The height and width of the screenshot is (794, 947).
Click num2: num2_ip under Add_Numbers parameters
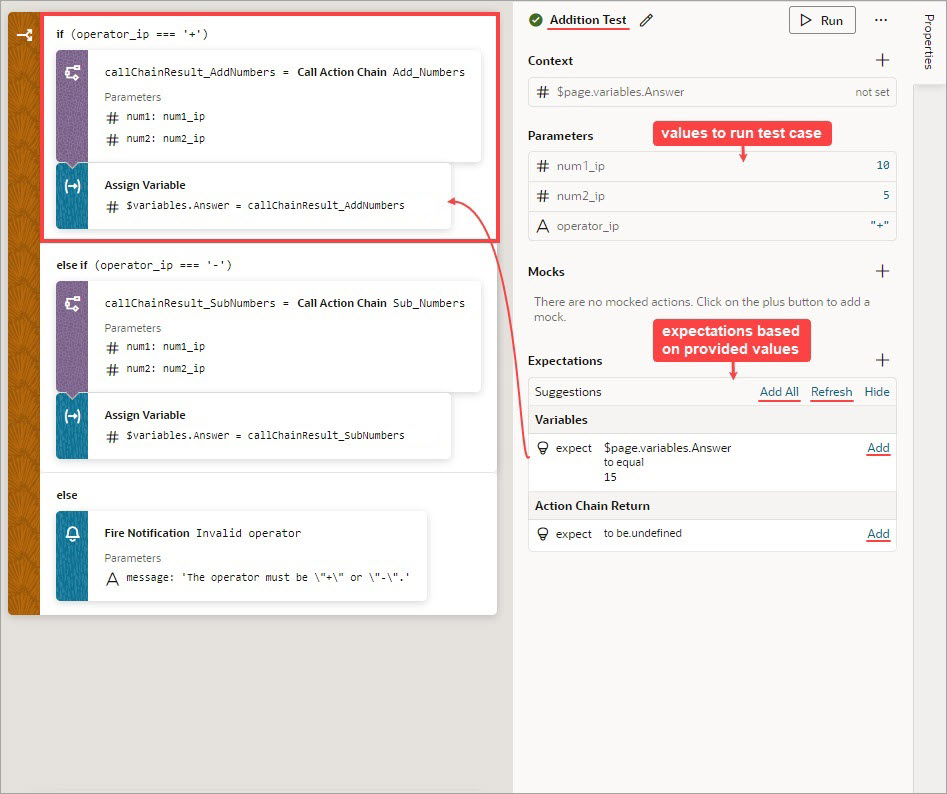coord(165,139)
